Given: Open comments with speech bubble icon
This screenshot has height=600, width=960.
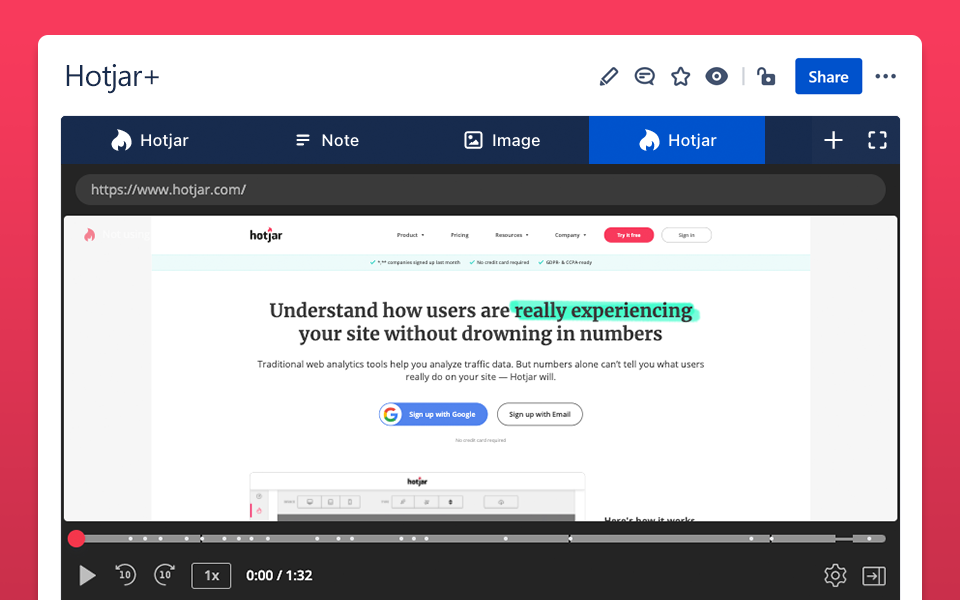Looking at the screenshot, I should (x=645, y=77).
